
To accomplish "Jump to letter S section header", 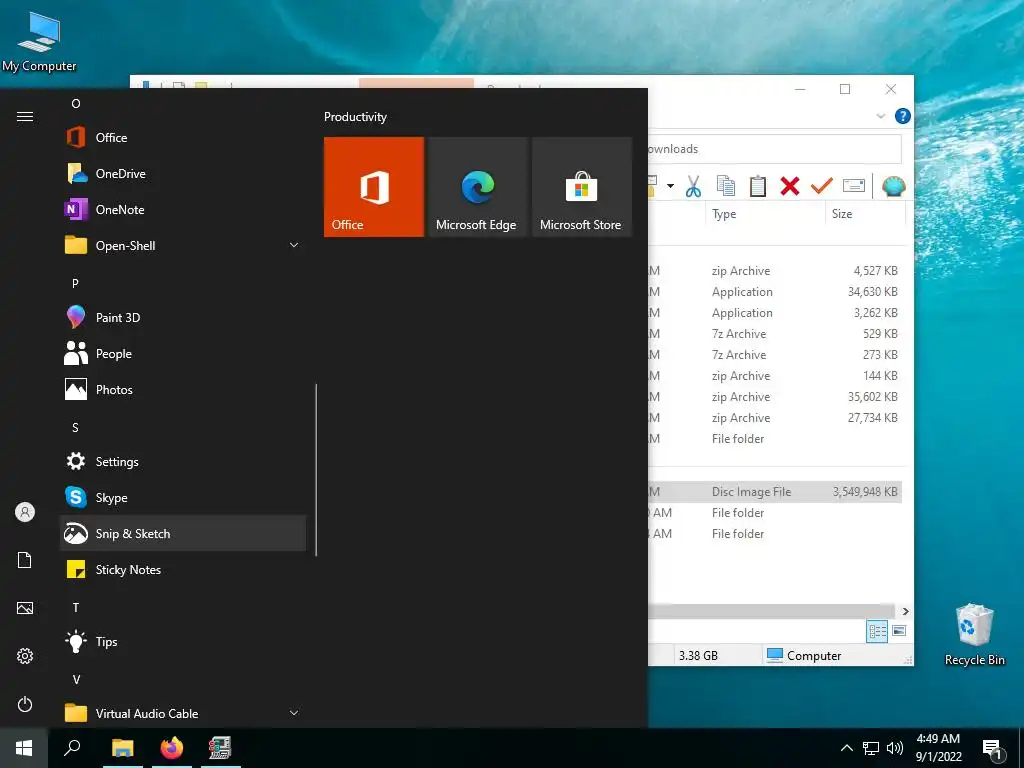I will coord(75,428).
